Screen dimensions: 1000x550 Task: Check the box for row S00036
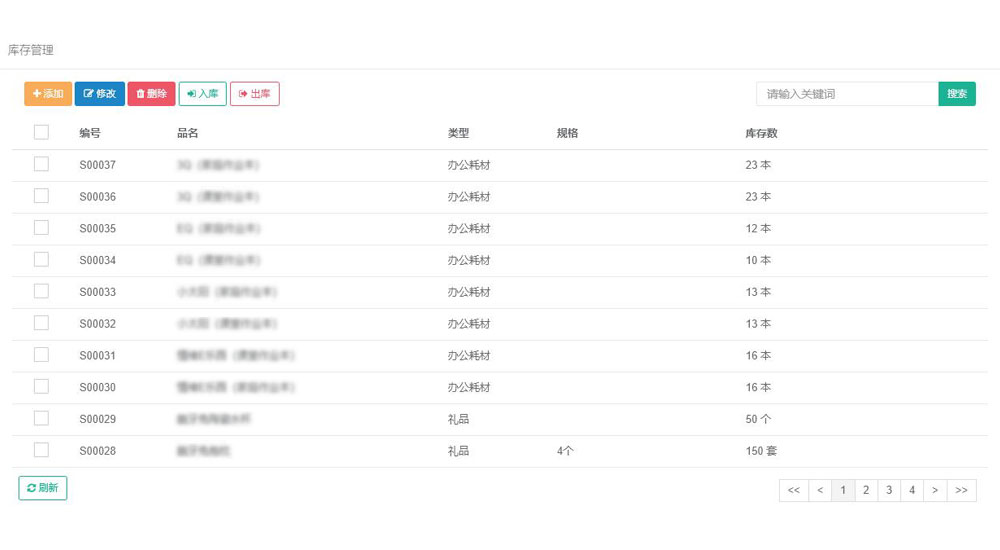[41, 196]
